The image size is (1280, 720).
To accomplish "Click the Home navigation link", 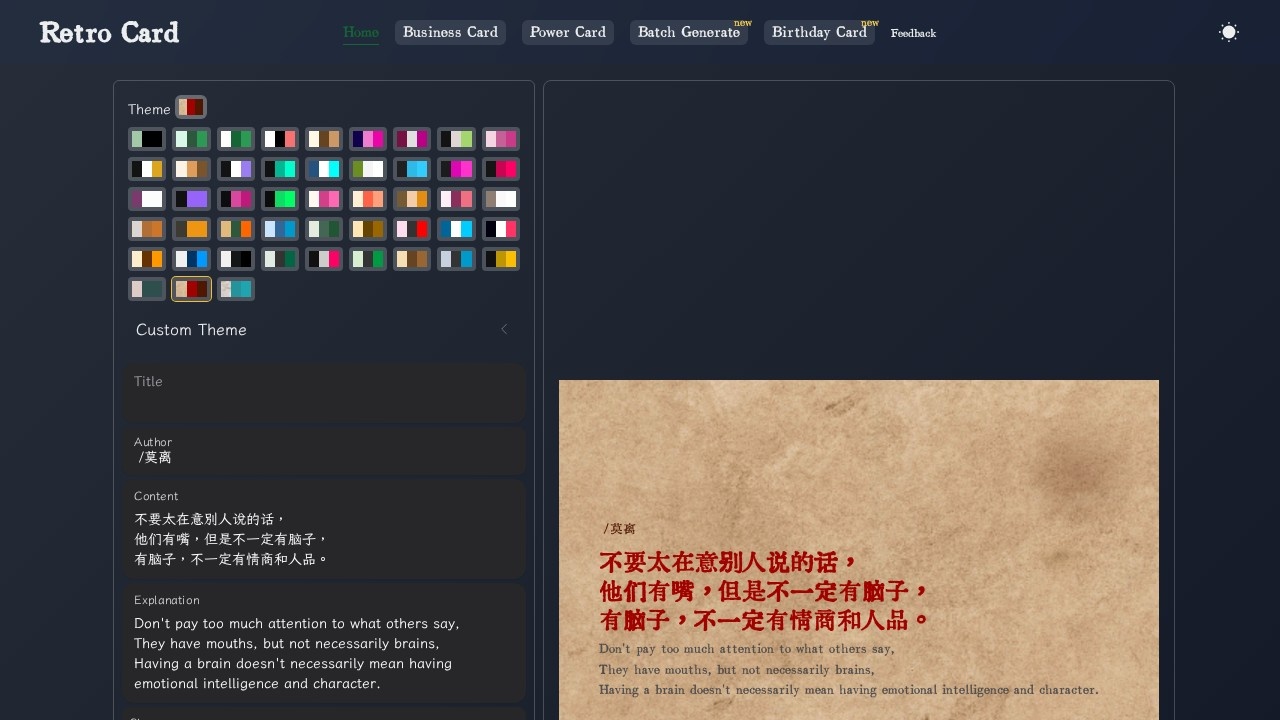I will coord(360,32).
